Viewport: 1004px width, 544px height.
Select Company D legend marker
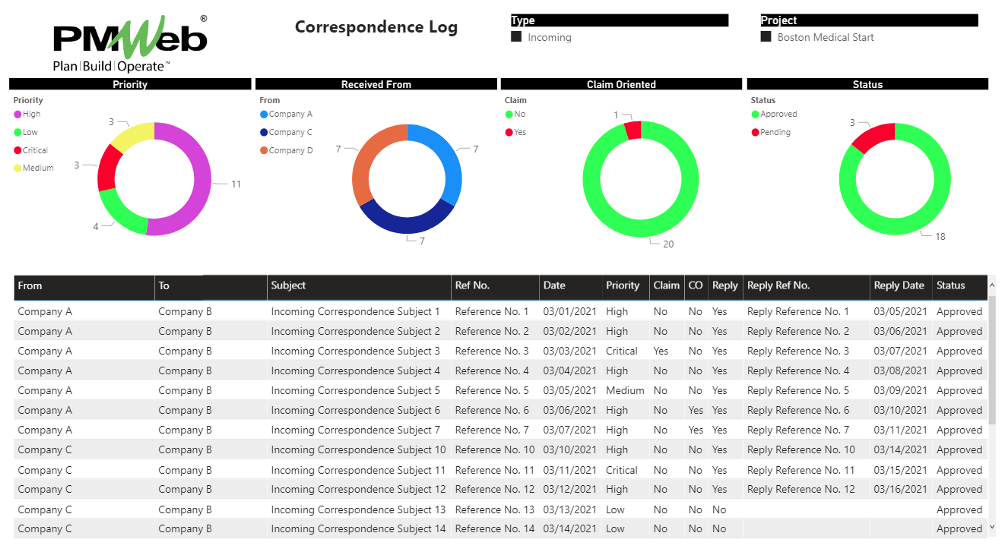pos(264,150)
